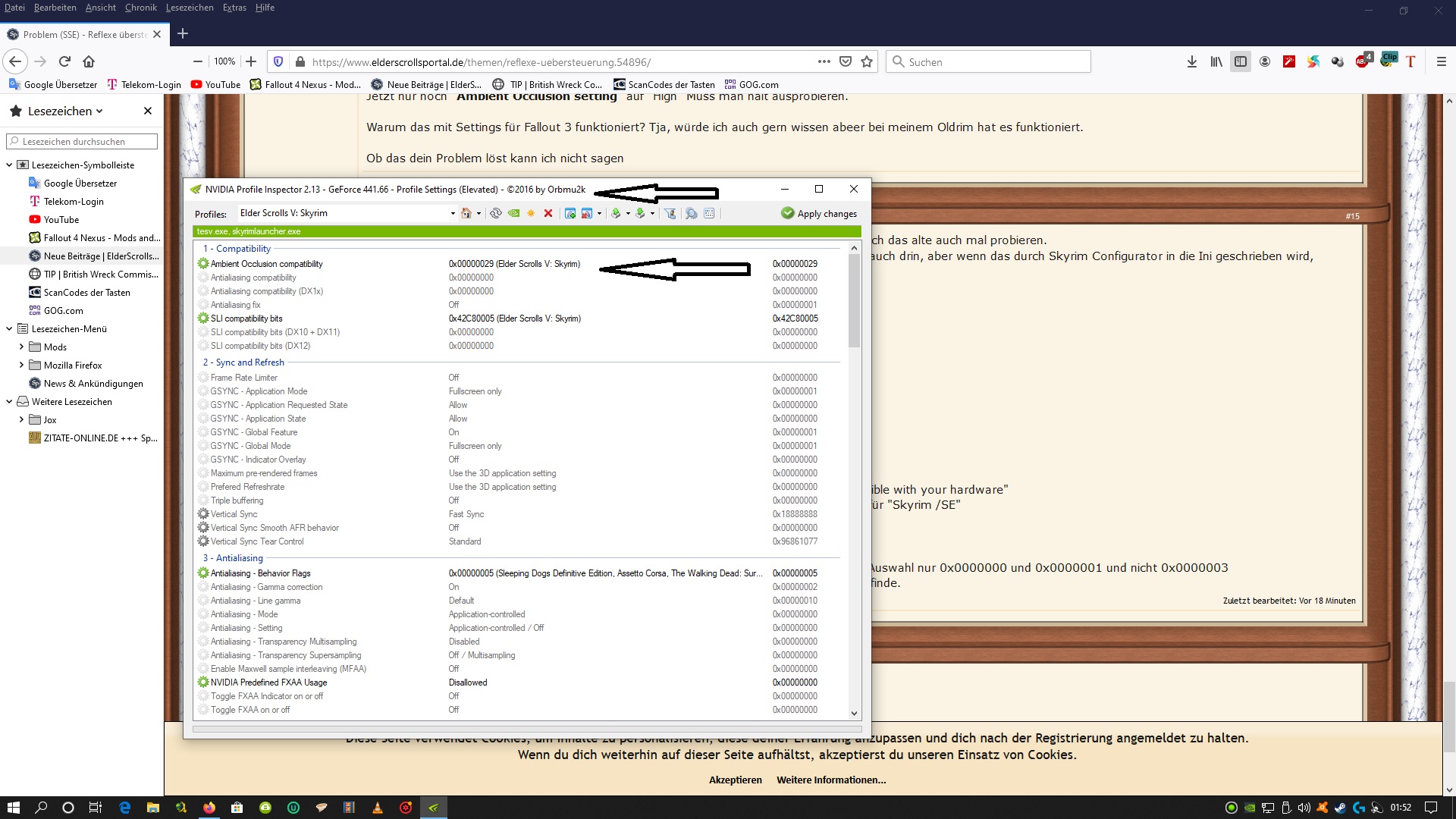Toggle gear icon beside Vertical Sync

tap(203, 514)
